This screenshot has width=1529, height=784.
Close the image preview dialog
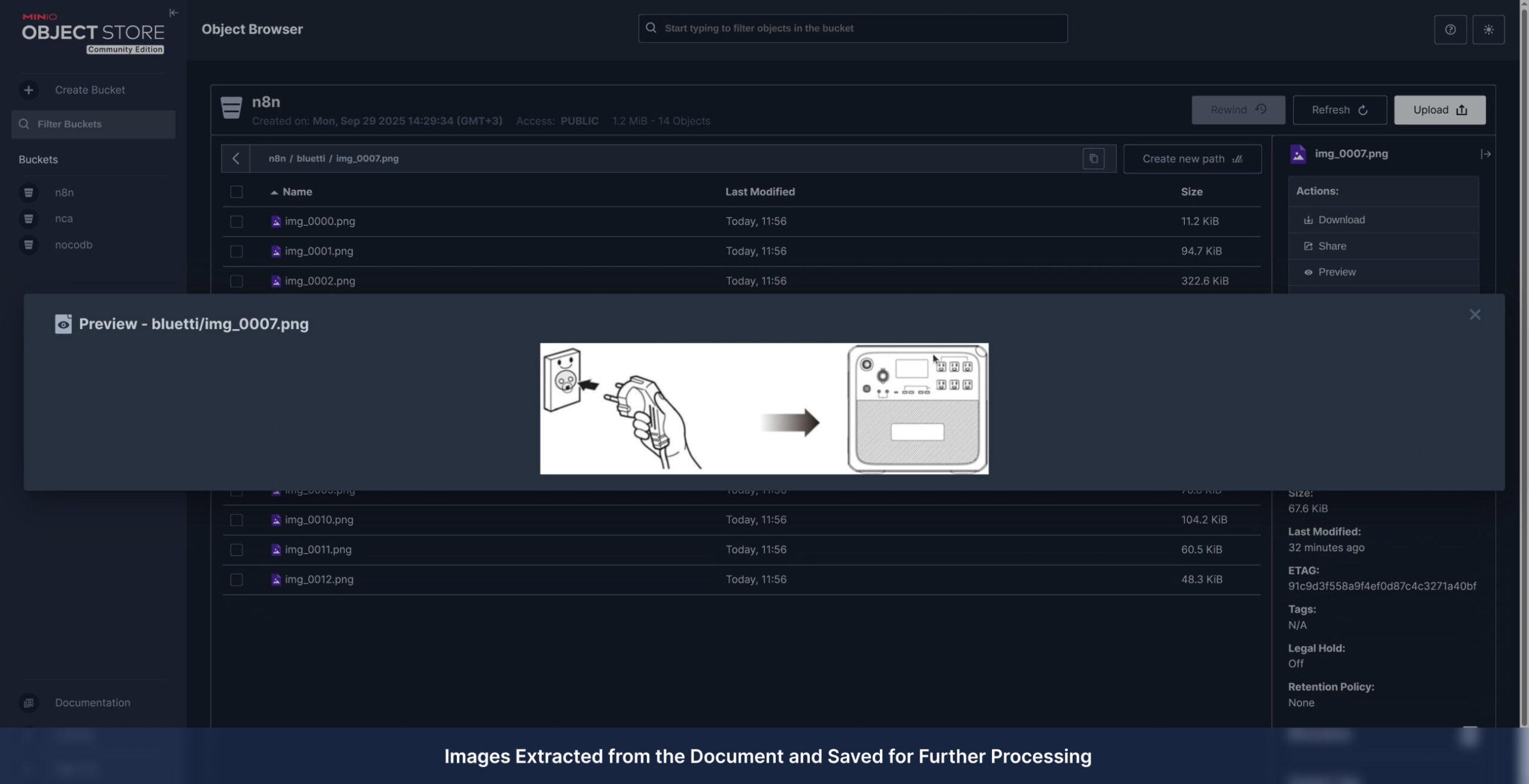click(1475, 315)
